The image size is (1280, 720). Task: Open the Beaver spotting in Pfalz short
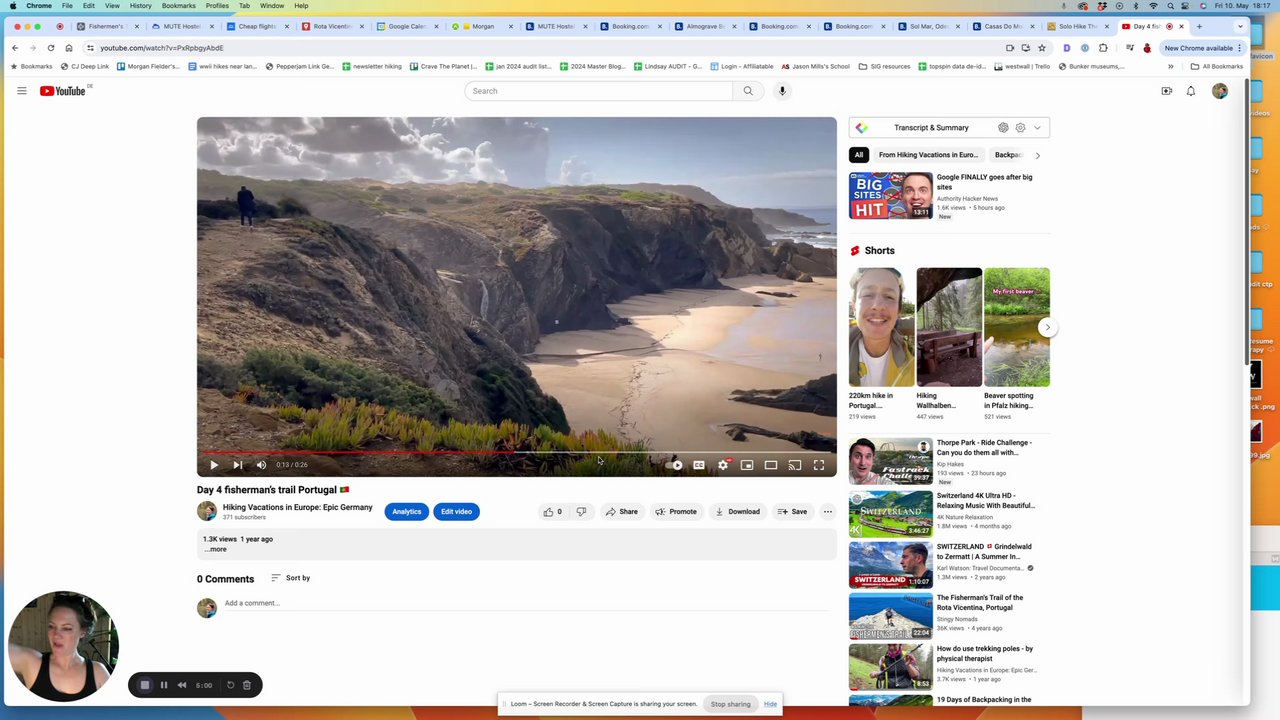(1016, 343)
